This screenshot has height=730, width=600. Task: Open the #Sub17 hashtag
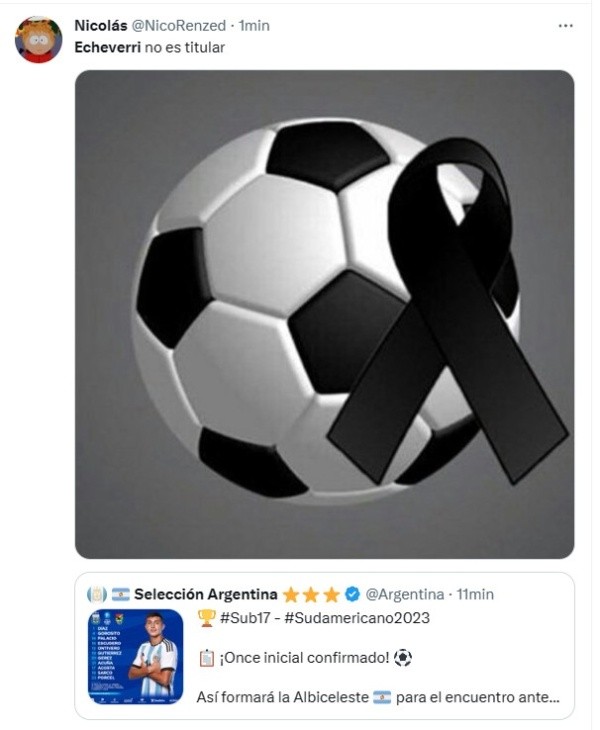click(x=245, y=618)
